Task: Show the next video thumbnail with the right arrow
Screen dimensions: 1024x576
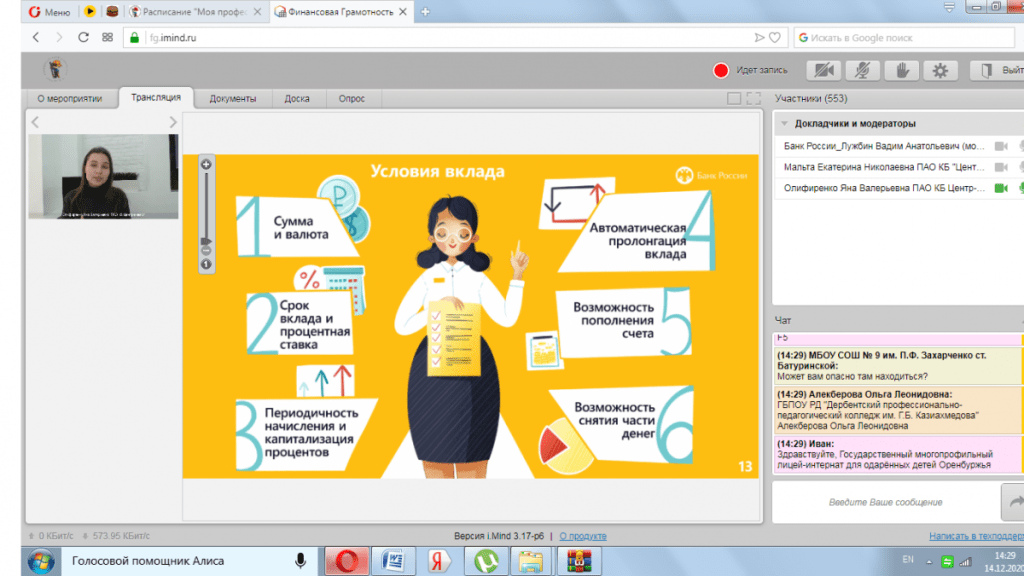Action: (172, 122)
